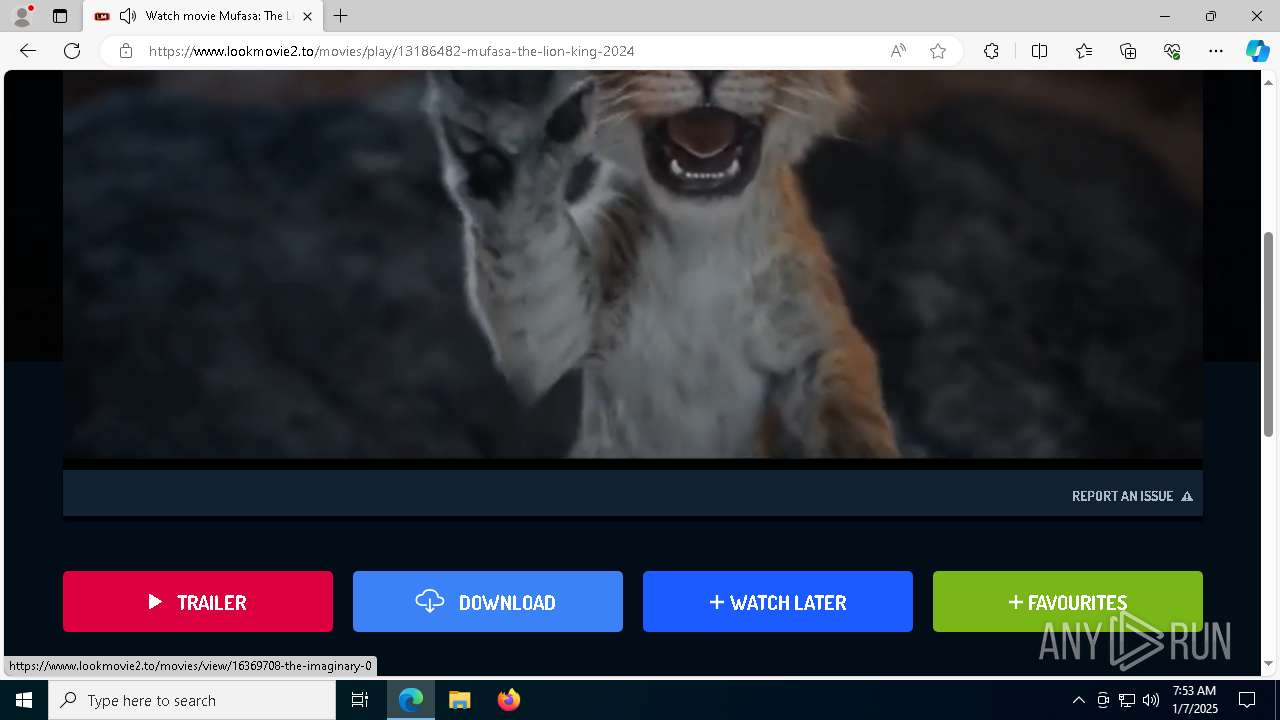Open the Windows Start menu

[x=24, y=700]
